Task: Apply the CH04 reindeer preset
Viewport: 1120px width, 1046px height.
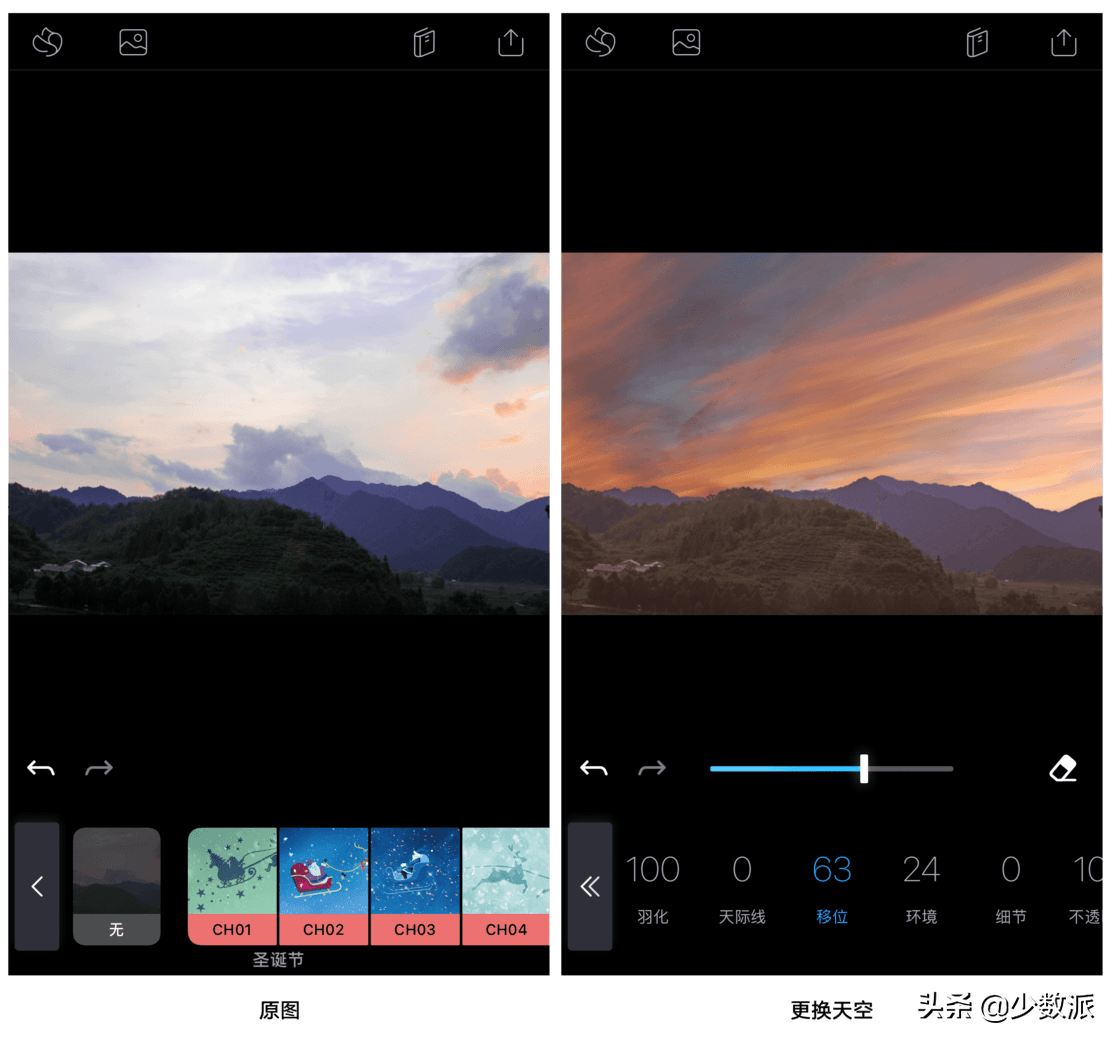Action: (506, 887)
